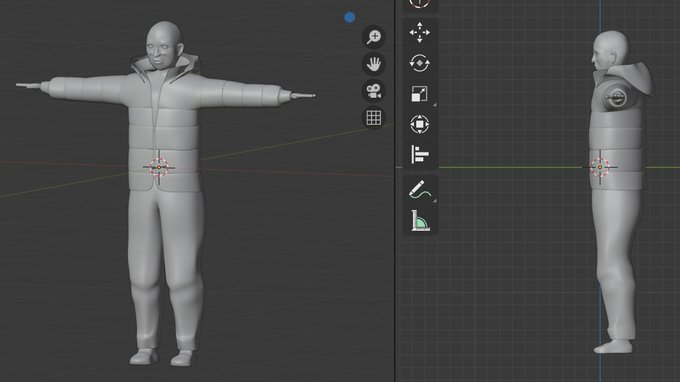The image size is (680, 382).
Task: Switch orthographic/perspective view with grid icon
Action: 373,118
